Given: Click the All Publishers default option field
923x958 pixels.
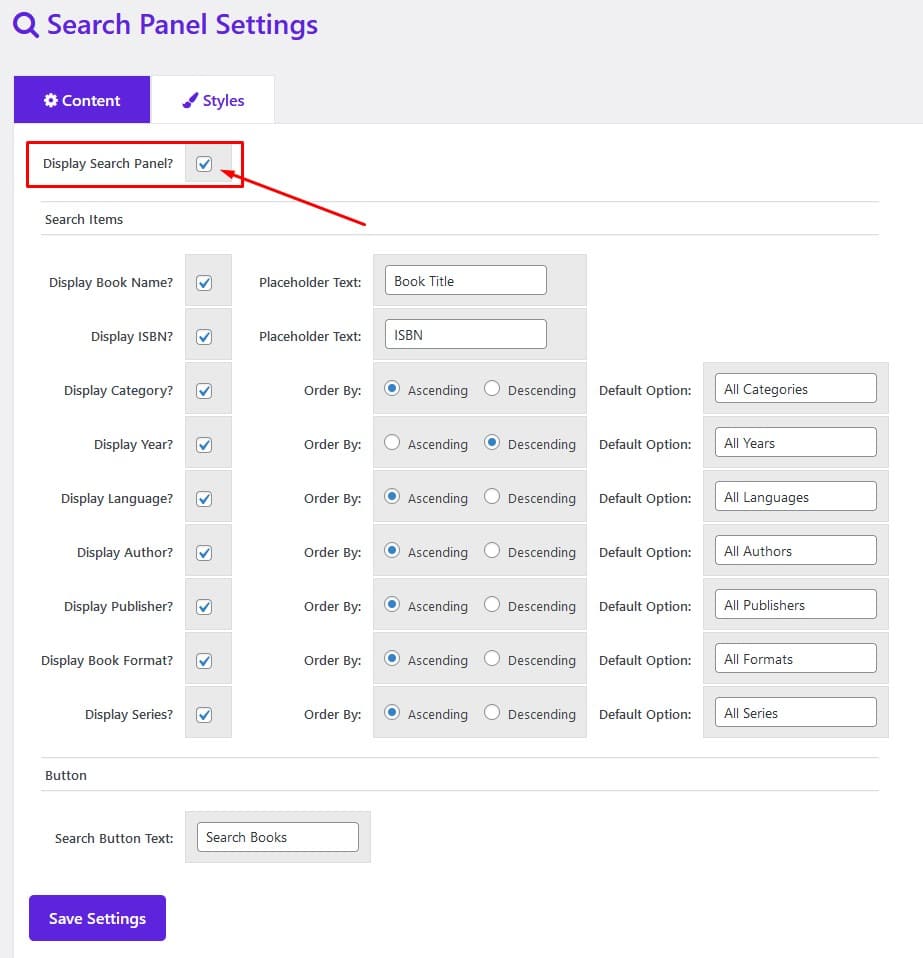Looking at the screenshot, I should pyautogui.click(x=795, y=604).
